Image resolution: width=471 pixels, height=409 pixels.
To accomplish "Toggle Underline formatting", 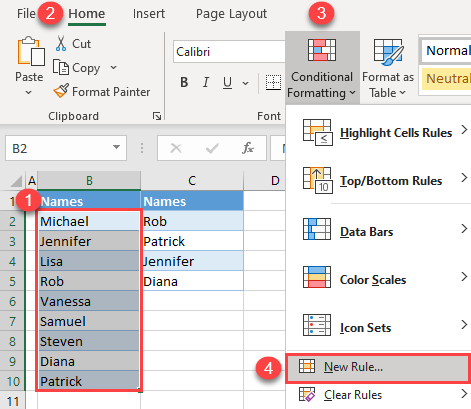I will [227, 82].
